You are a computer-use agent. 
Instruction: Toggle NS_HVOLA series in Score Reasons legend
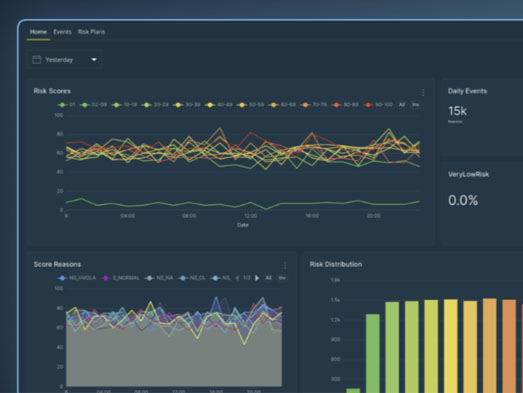(77, 278)
